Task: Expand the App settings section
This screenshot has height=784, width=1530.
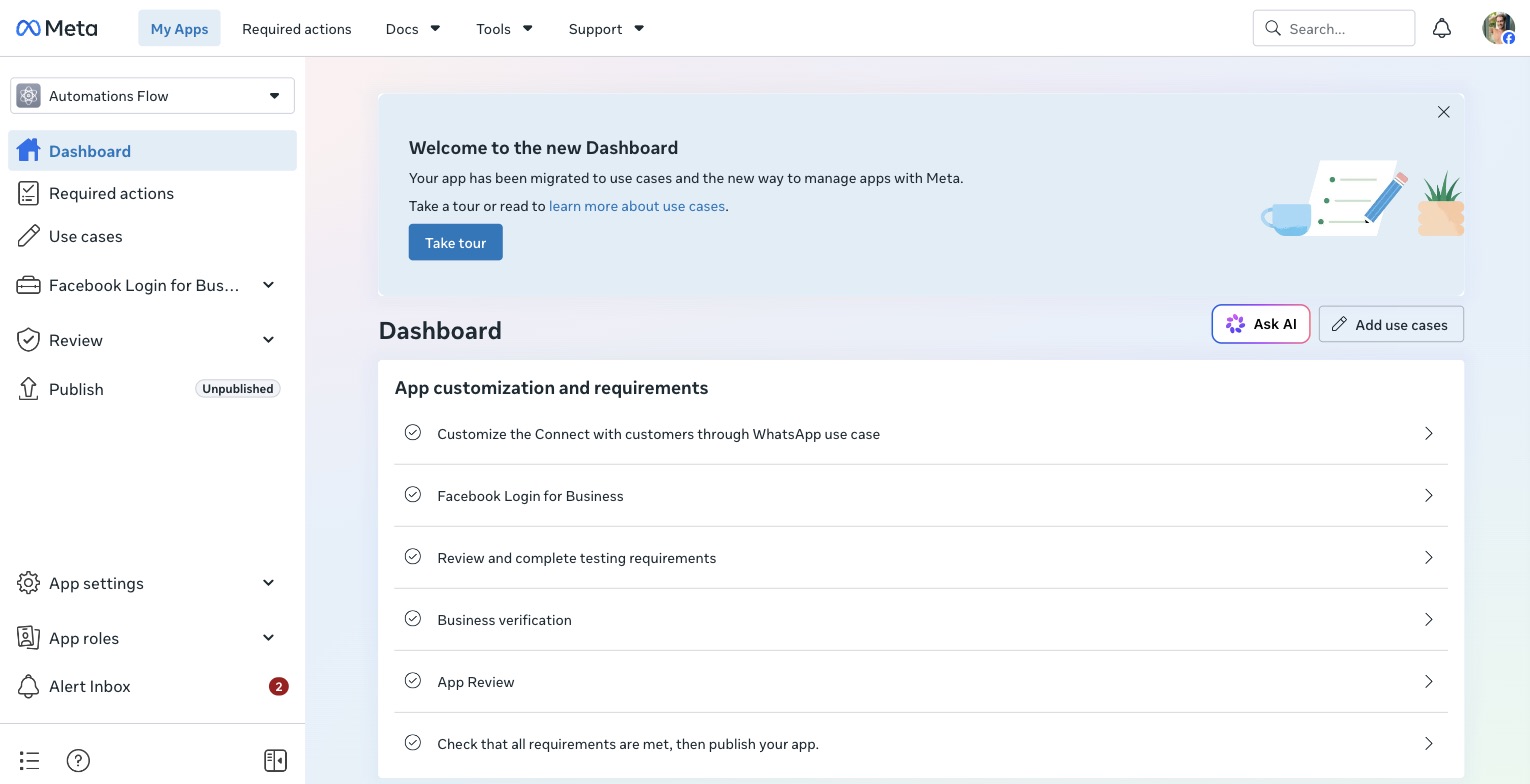Action: tap(268, 583)
